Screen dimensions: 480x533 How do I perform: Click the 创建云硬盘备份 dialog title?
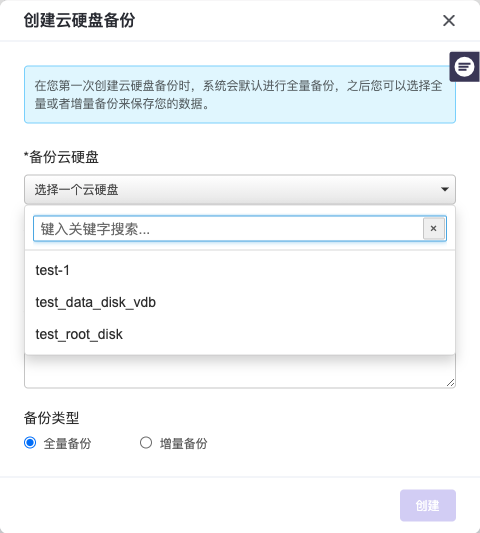click(79, 20)
